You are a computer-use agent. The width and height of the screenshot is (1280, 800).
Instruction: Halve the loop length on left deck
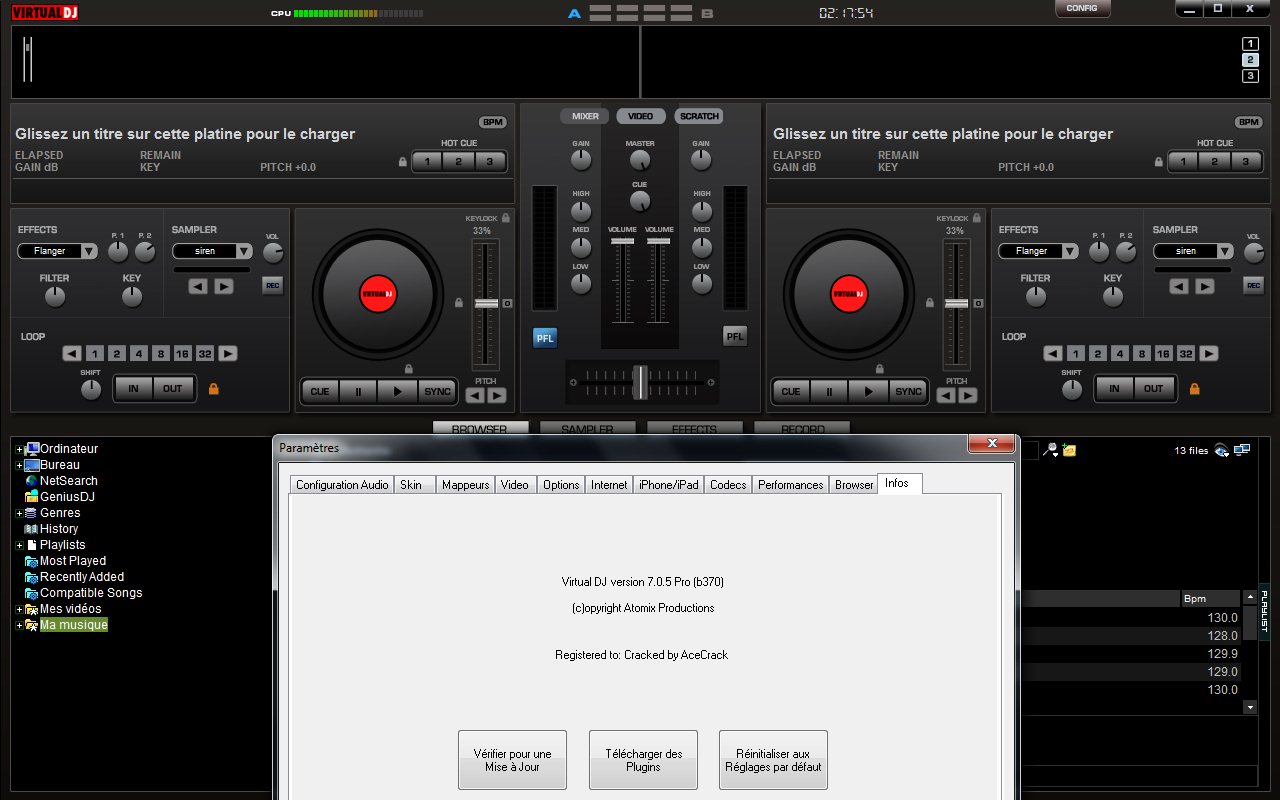click(71, 353)
